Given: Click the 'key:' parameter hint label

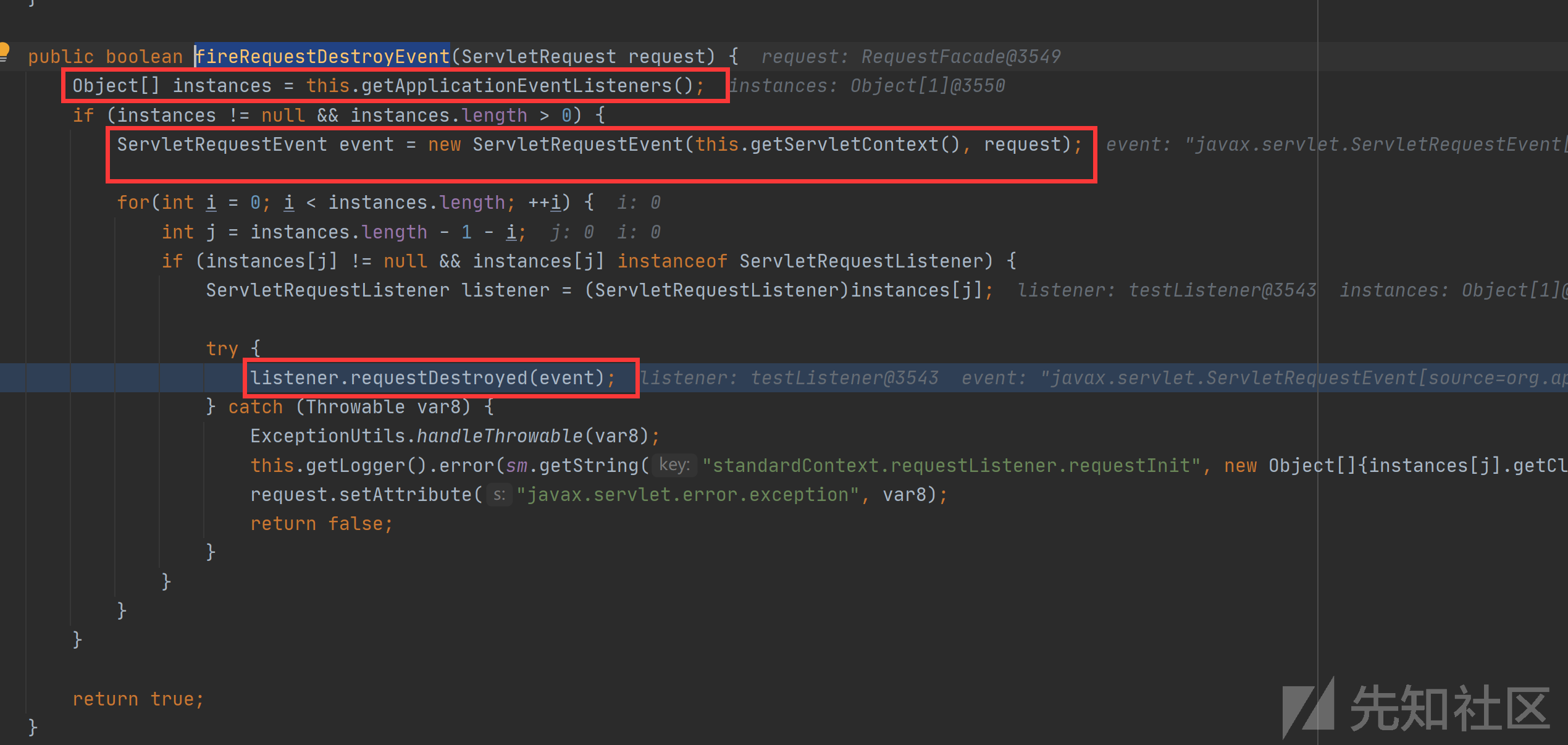Looking at the screenshot, I should tap(674, 465).
